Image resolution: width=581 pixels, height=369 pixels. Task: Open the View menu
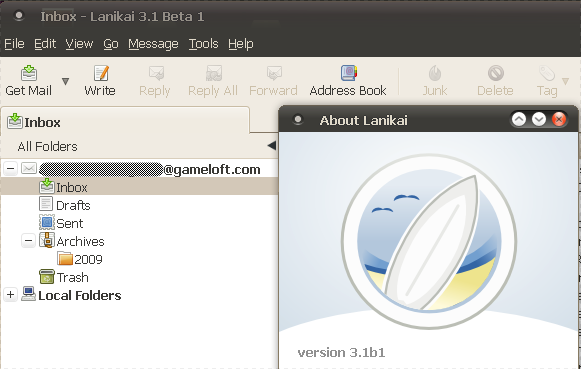[x=79, y=44]
